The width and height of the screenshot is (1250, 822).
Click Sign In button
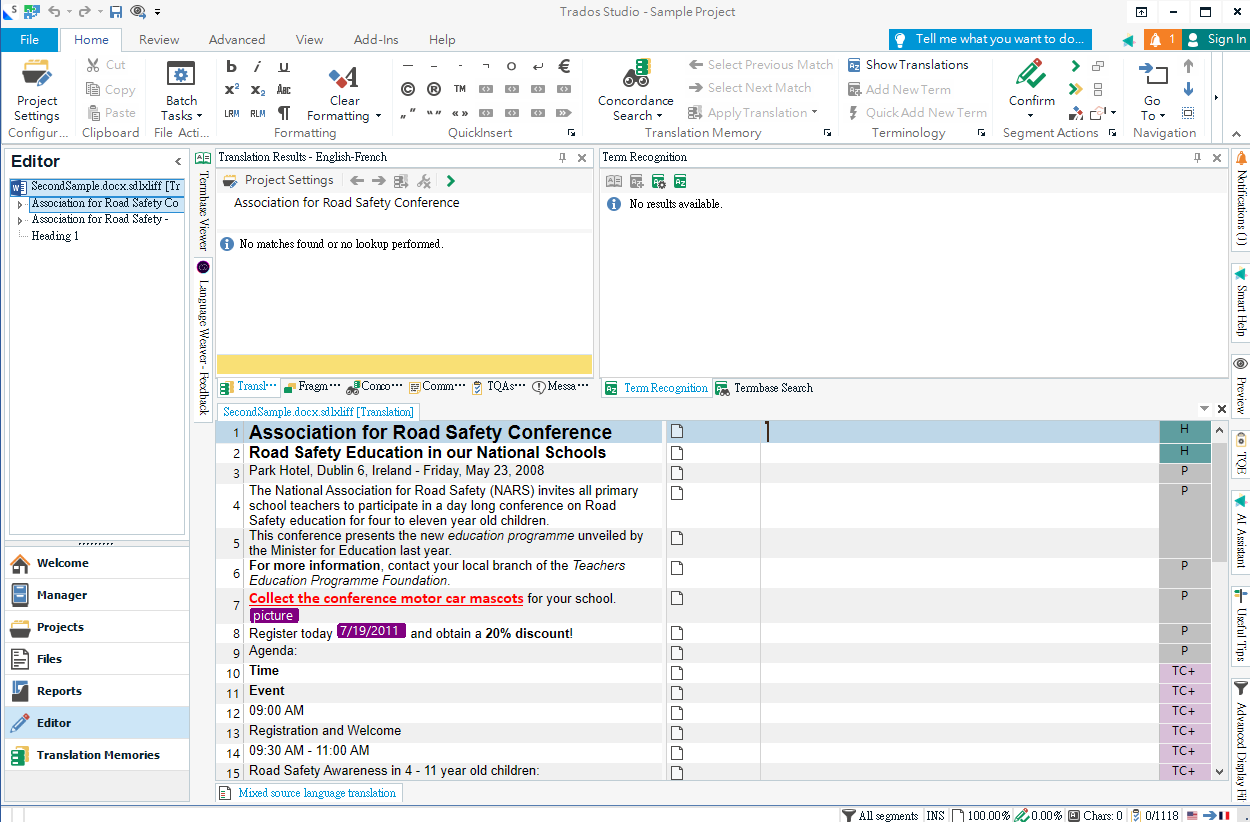pyautogui.click(x=1216, y=40)
